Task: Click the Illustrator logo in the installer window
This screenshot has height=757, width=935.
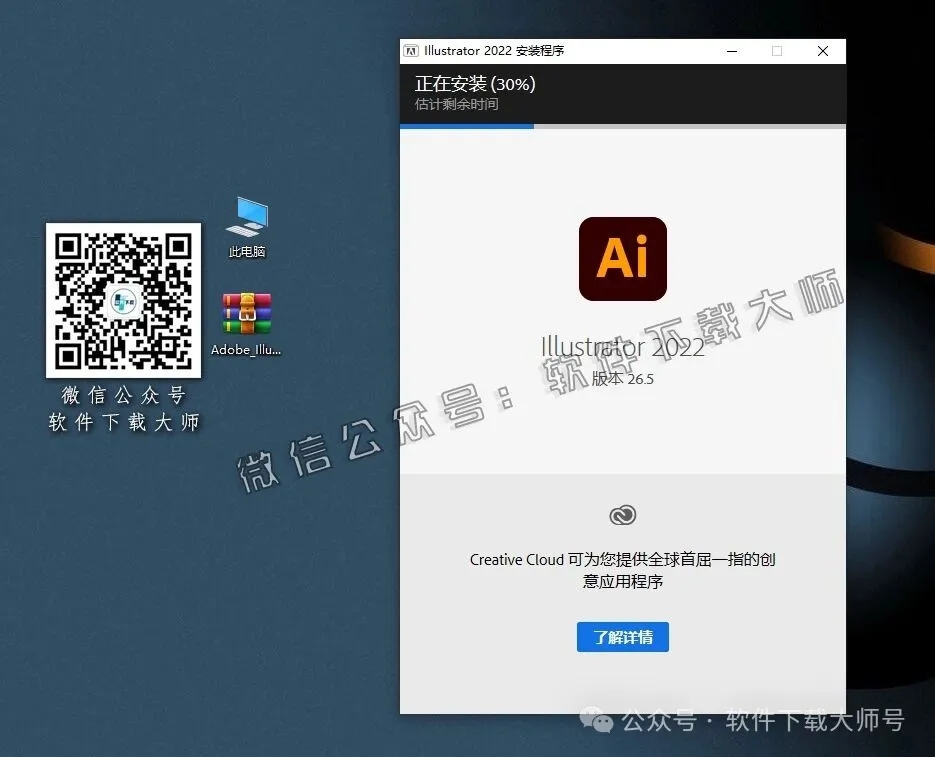Action: tap(622, 258)
